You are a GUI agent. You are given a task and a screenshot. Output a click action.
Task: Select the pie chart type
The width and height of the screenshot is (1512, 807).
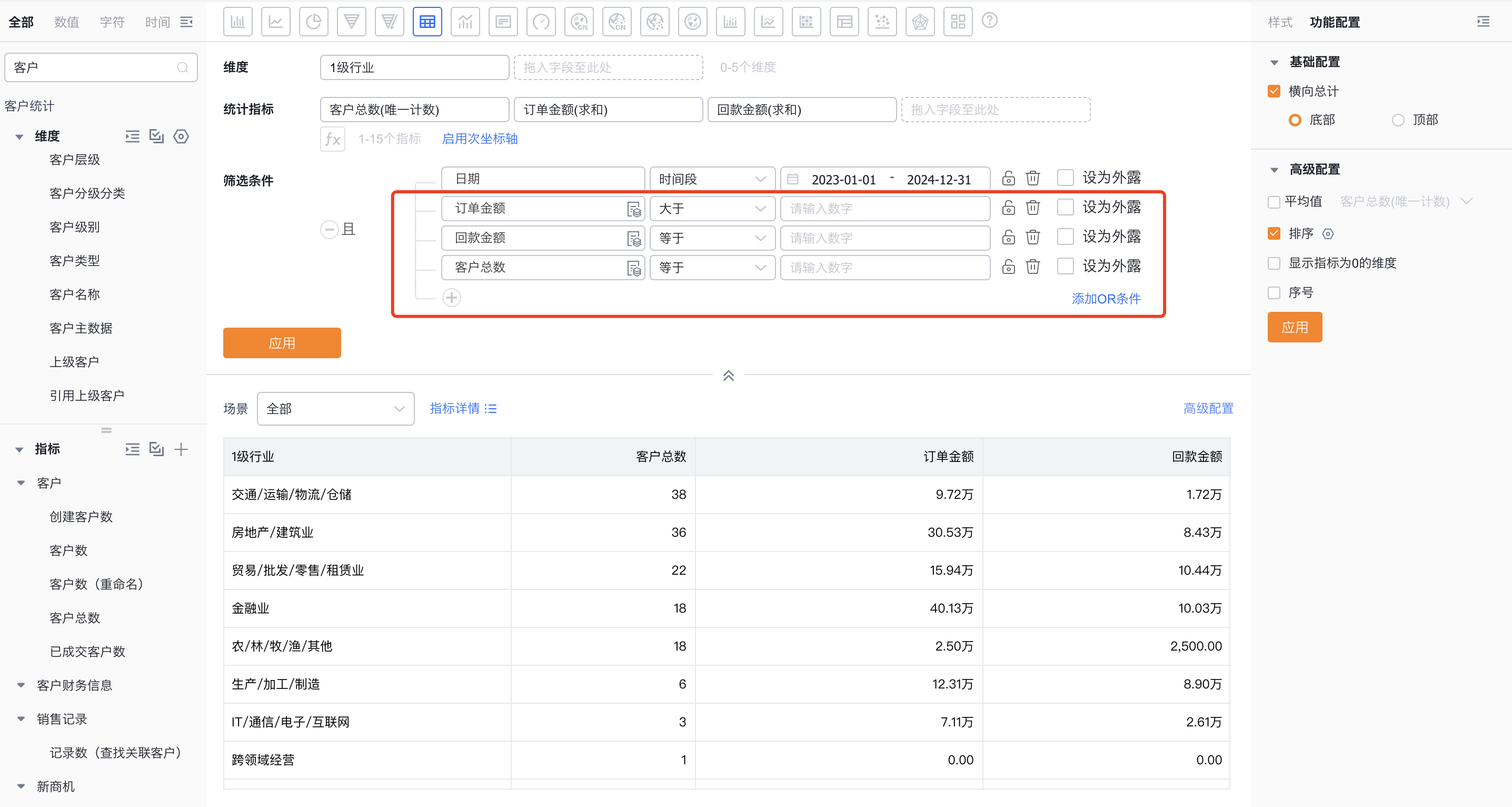(x=313, y=22)
